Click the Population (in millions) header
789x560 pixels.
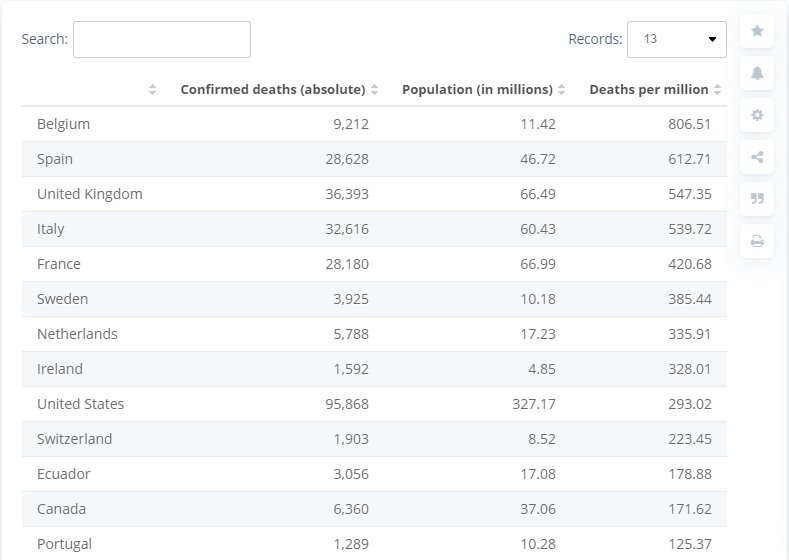coord(477,90)
